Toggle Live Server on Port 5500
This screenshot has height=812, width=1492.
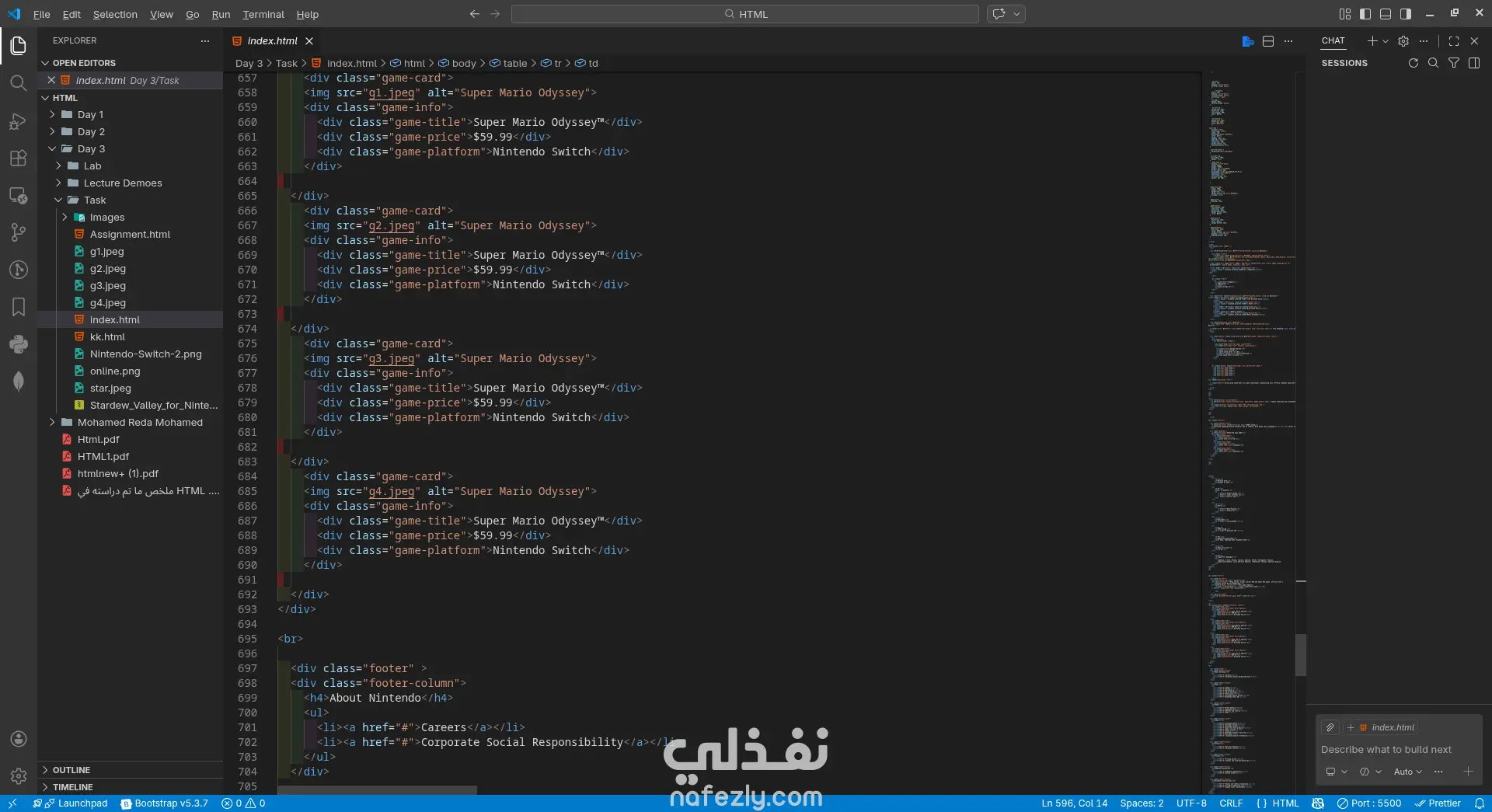(1369, 803)
